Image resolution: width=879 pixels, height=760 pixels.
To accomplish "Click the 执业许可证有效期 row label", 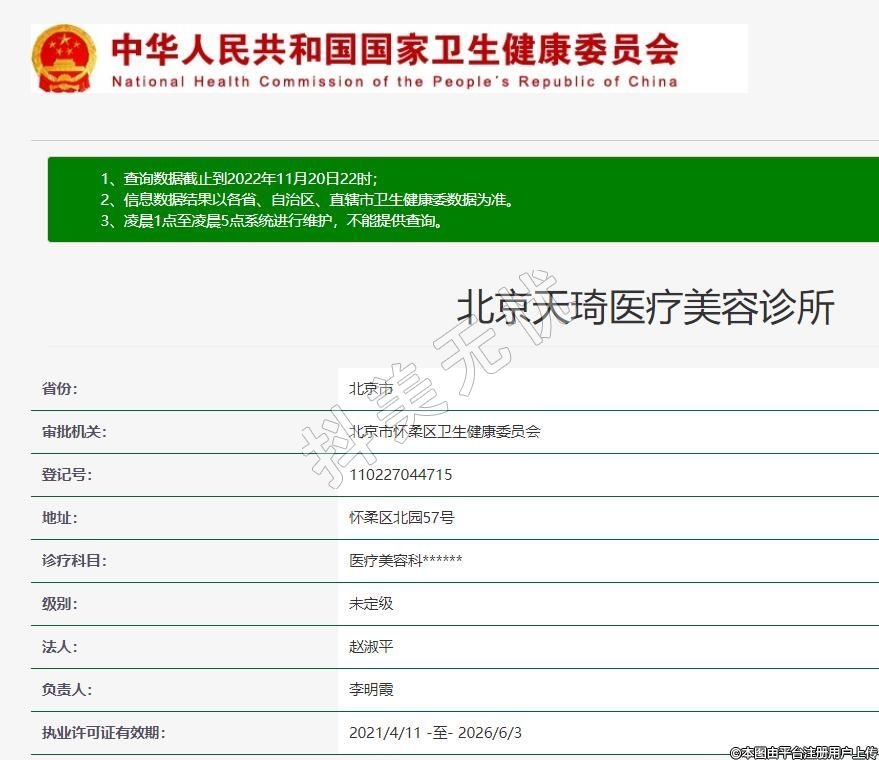I will [x=103, y=733].
